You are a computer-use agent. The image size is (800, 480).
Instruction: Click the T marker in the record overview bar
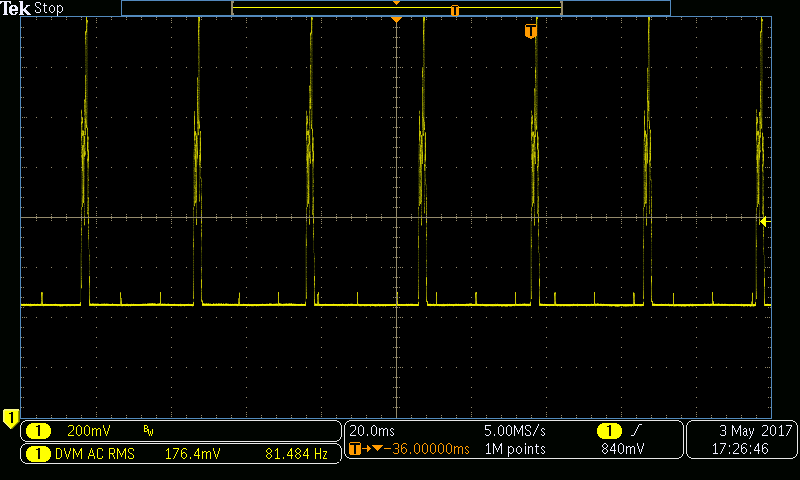(x=455, y=10)
